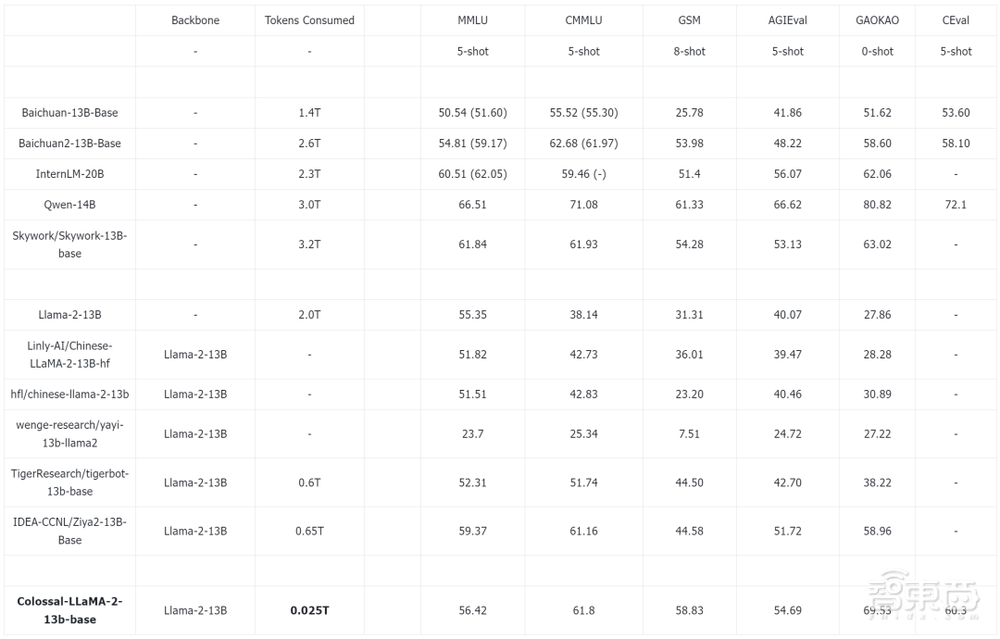Select the Linly-AI/Chinese-LLaMA-2-13B-hf row label
This screenshot has height=639, width=1000.
coord(70,354)
